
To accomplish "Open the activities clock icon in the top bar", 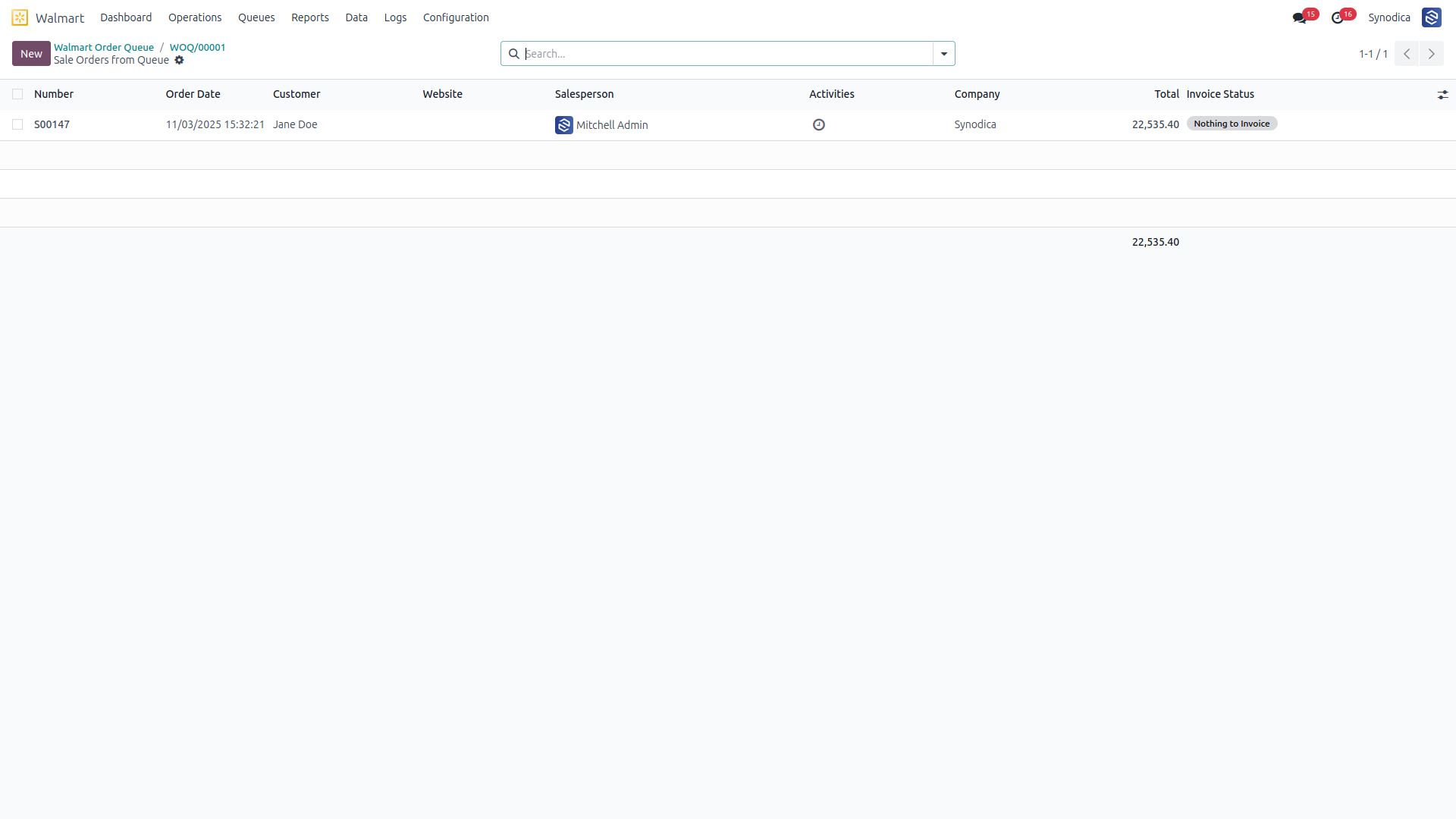I will (x=1337, y=18).
